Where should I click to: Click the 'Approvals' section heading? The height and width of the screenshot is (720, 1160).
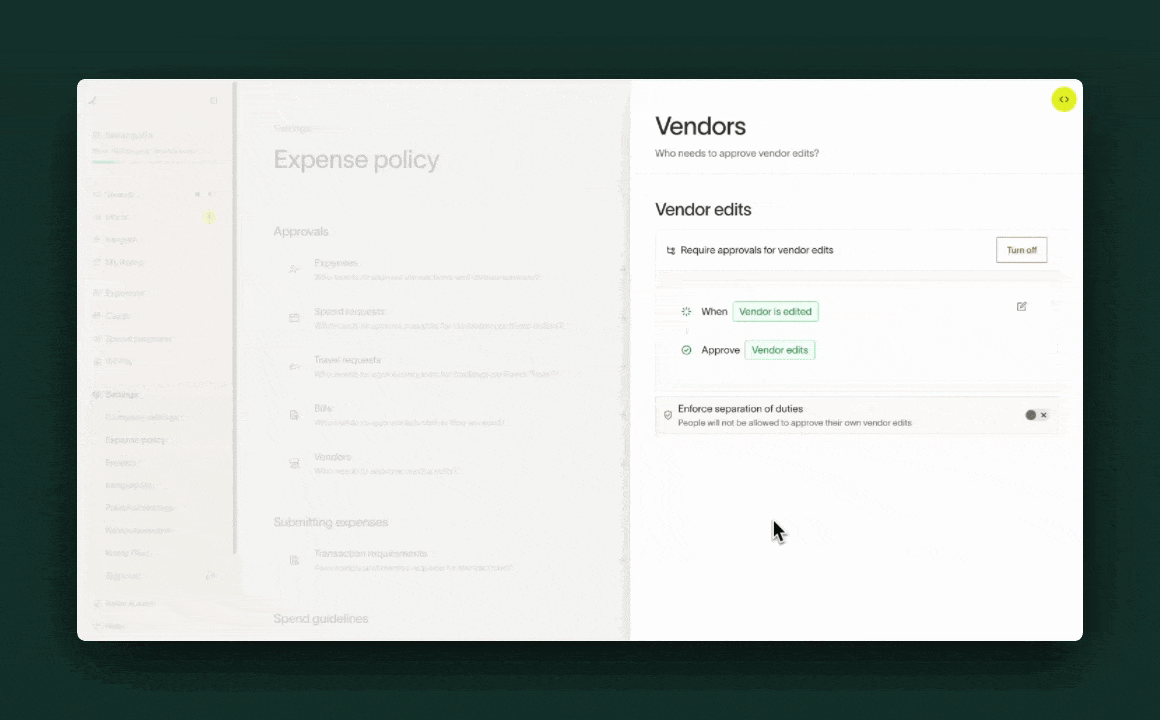tap(300, 232)
